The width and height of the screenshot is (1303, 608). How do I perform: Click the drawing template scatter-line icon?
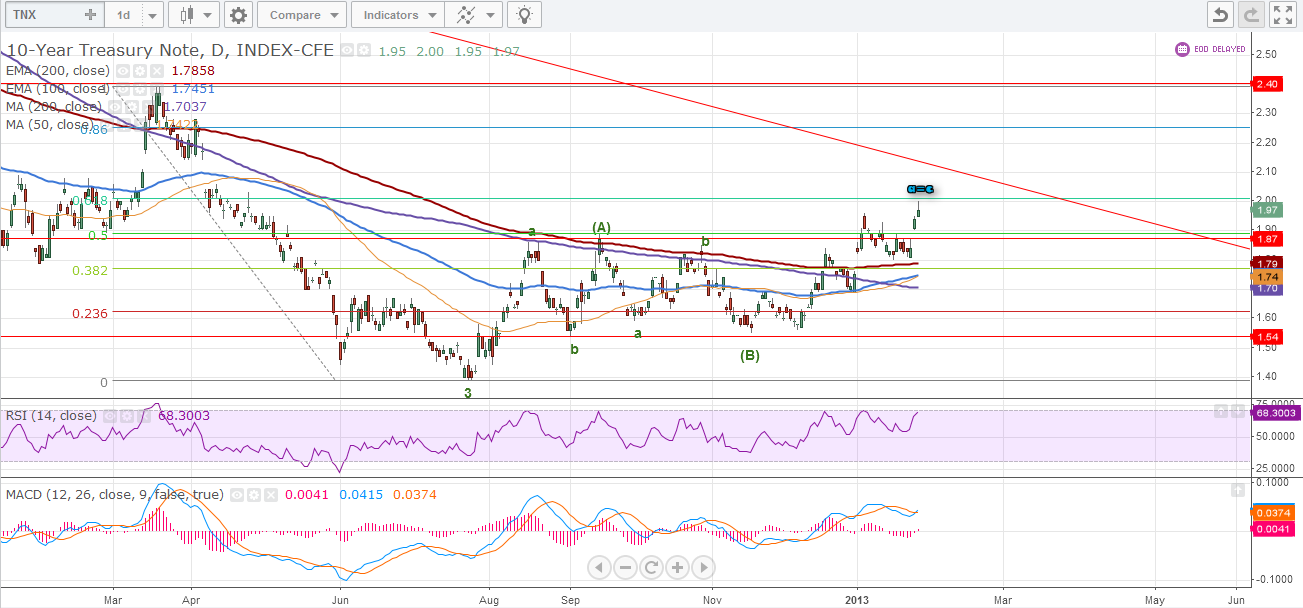[x=465, y=15]
